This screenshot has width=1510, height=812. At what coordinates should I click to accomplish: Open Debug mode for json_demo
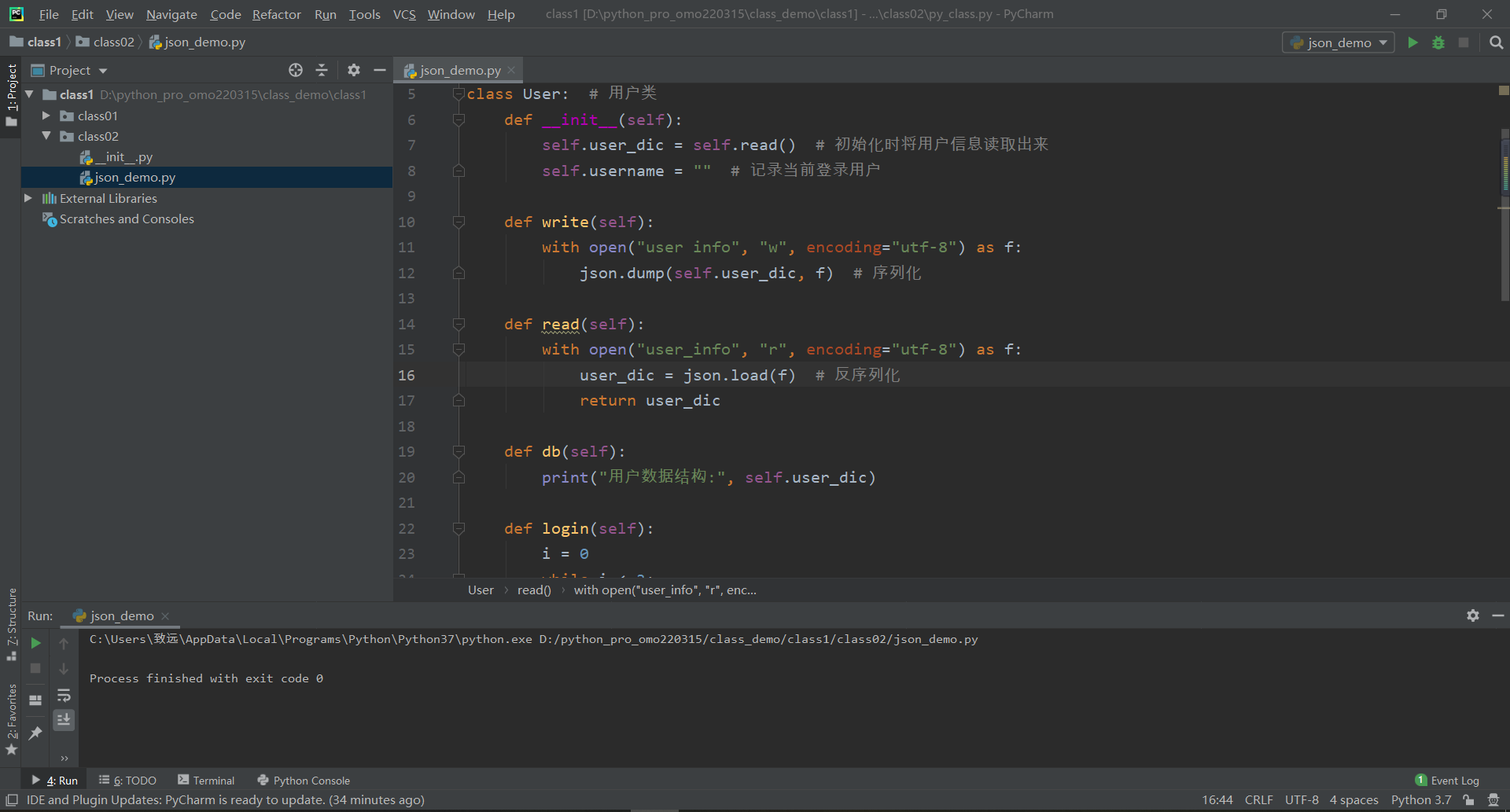coord(1438,42)
